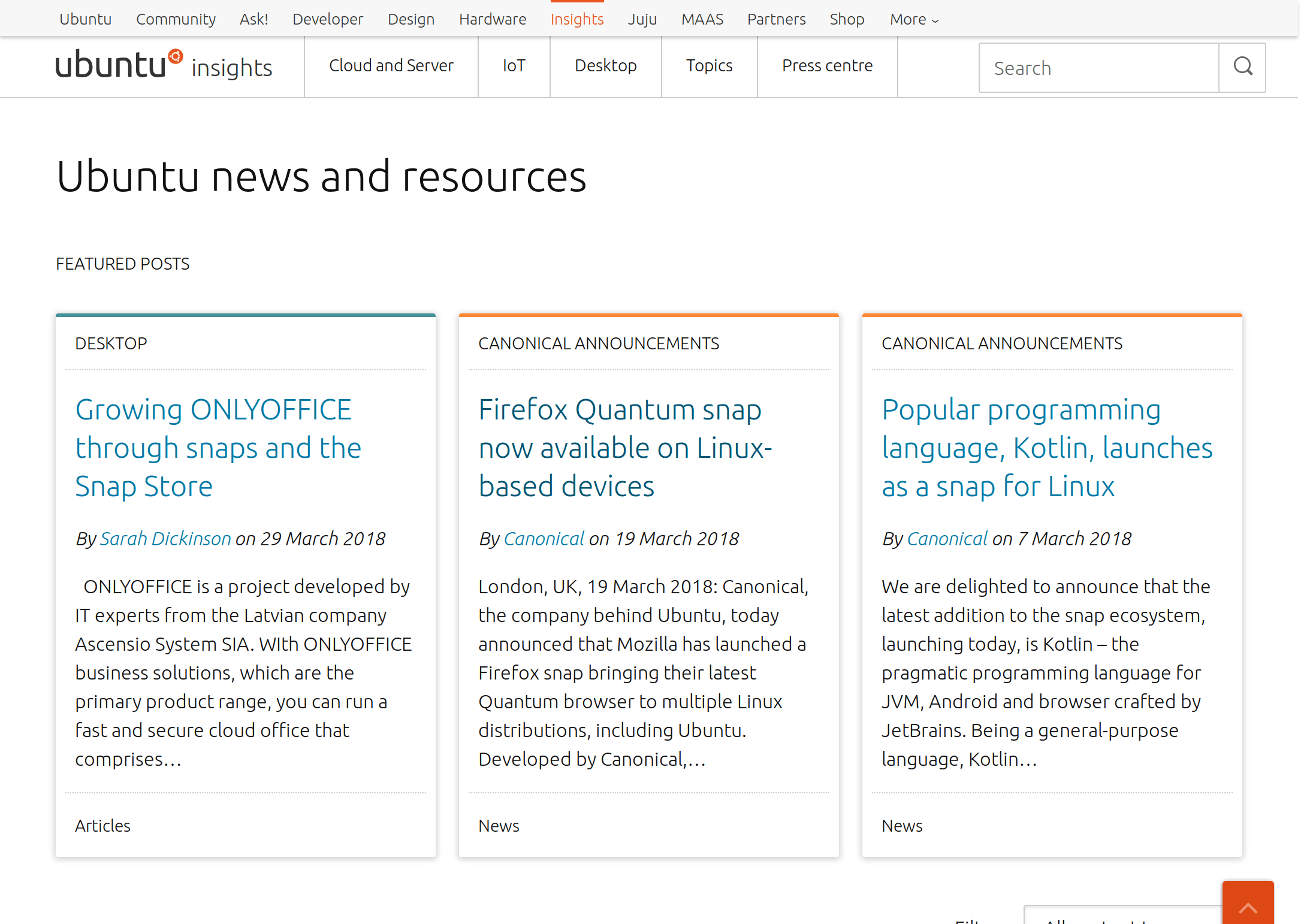Open the Firefox Quantum snap article
The height and width of the screenshot is (924, 1304).
624,448
